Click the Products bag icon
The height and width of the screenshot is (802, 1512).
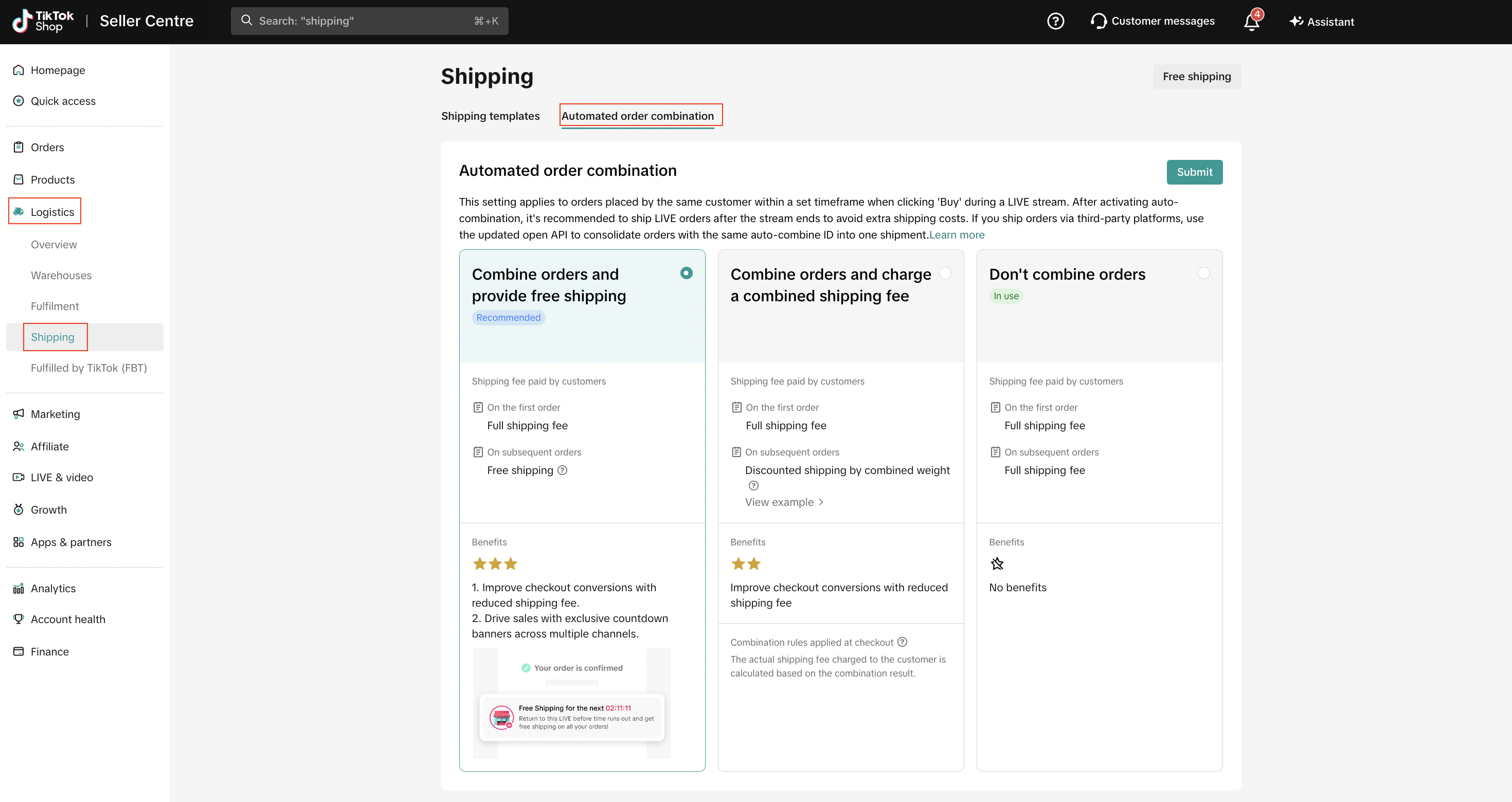[x=19, y=179]
